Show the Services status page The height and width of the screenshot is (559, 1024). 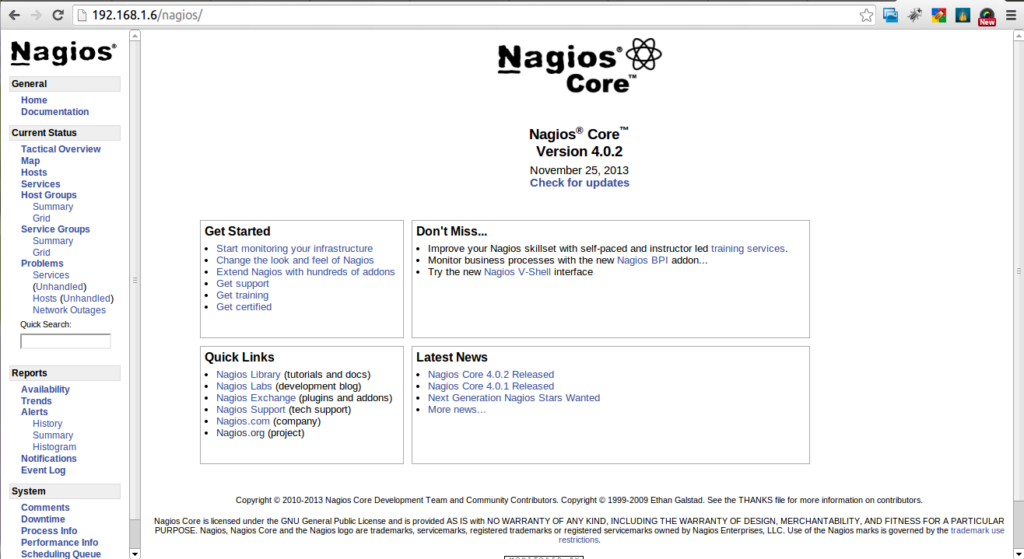[40, 184]
